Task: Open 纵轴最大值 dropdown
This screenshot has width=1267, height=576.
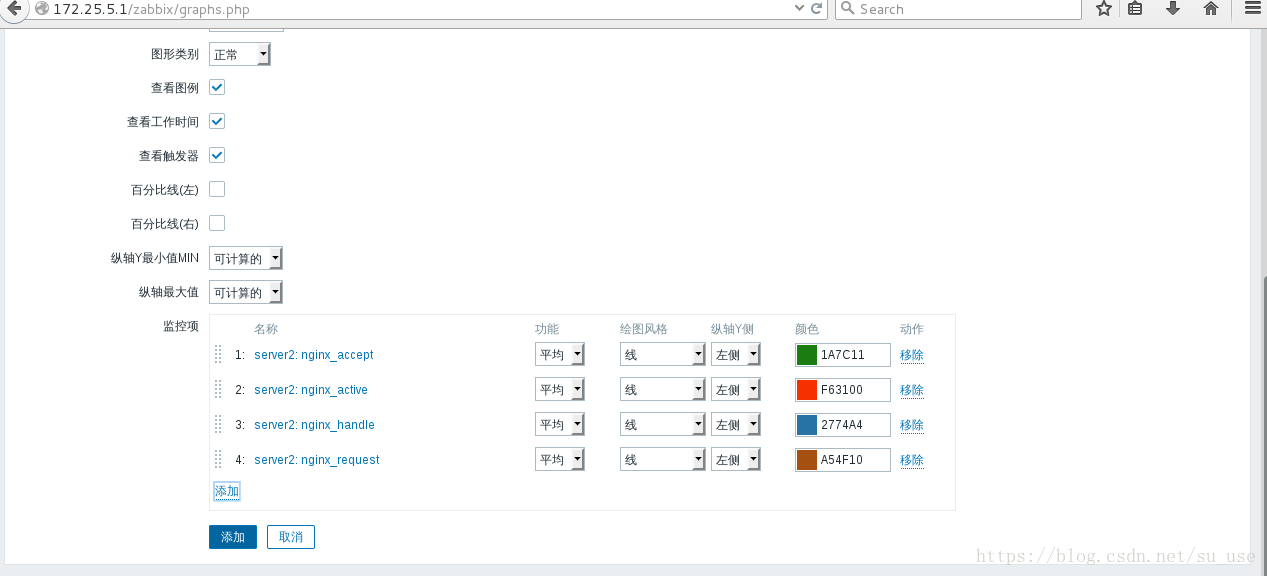Action: (x=246, y=293)
